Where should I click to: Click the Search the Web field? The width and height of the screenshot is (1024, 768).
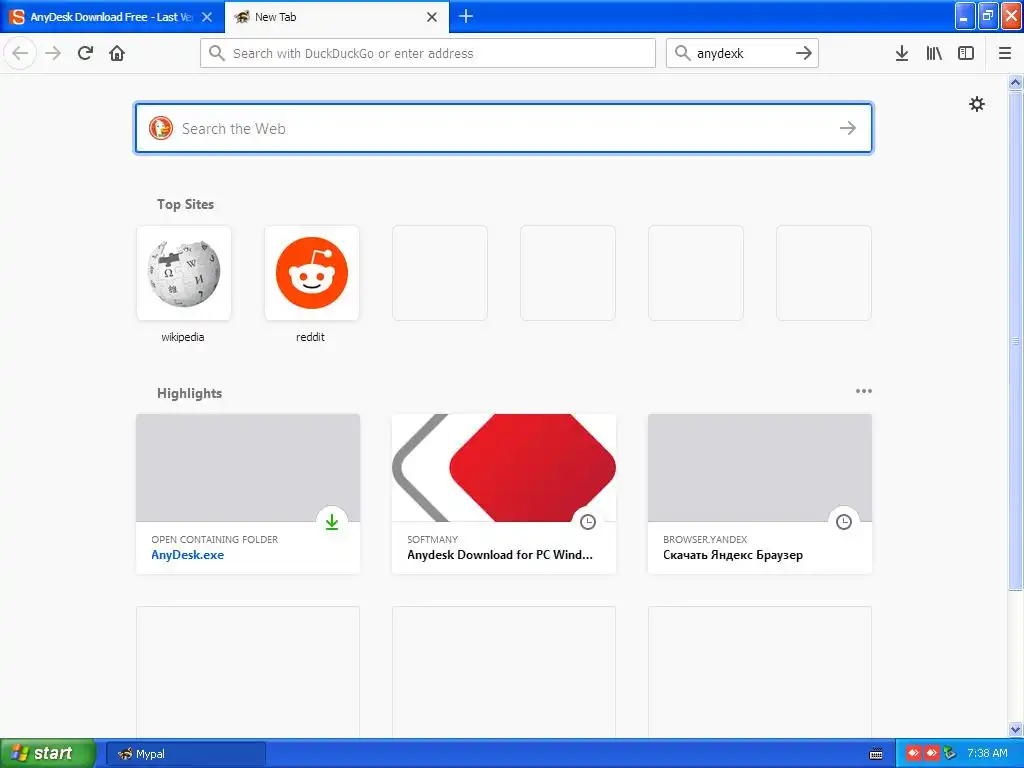tap(504, 128)
